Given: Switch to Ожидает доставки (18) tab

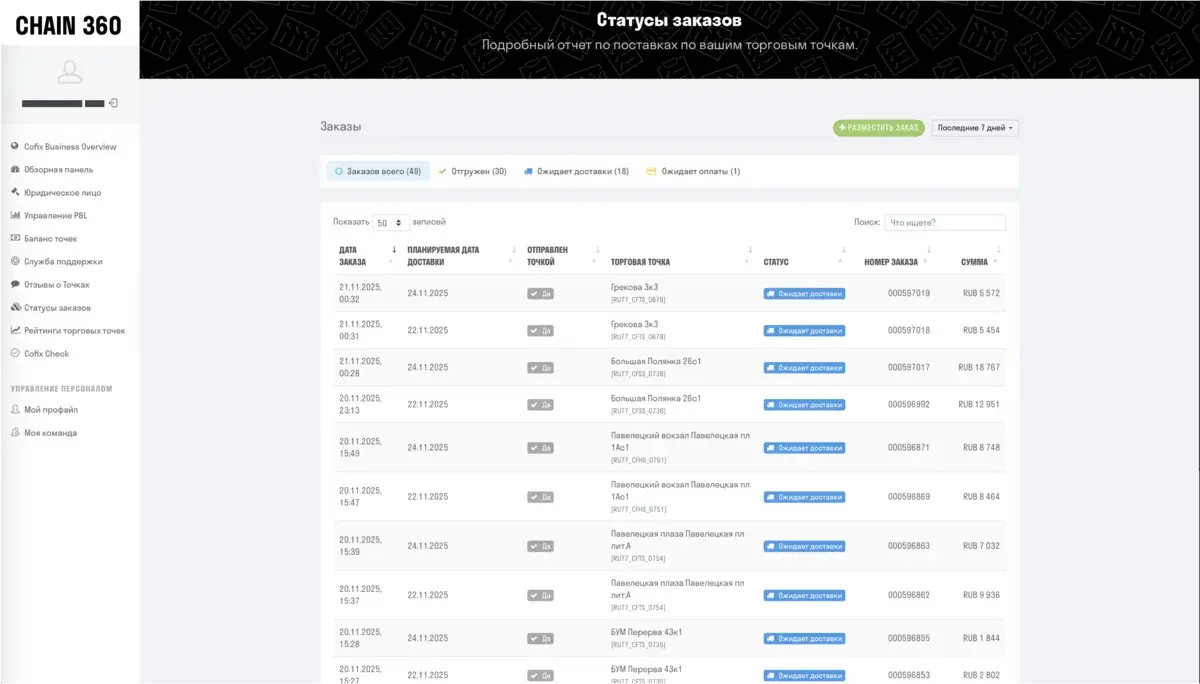Looking at the screenshot, I should 576,172.
